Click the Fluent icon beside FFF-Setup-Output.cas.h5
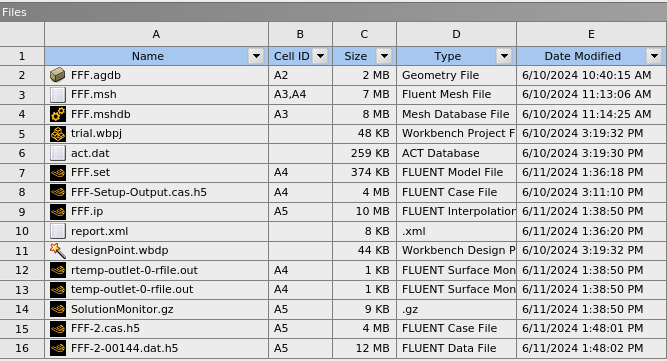The height and width of the screenshot is (361, 667). 57,192
